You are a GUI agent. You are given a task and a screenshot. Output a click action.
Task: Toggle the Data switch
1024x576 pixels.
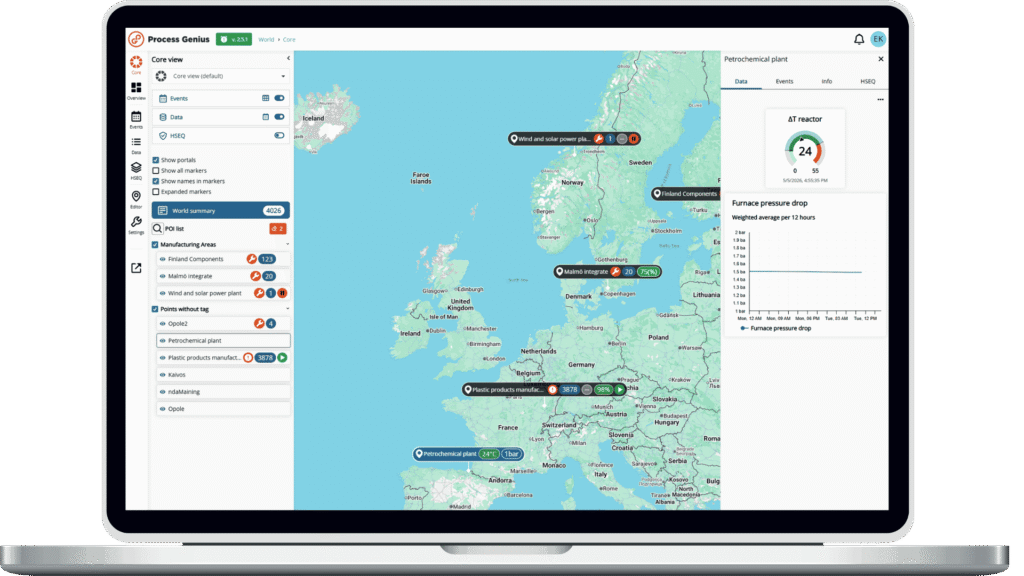click(x=279, y=117)
